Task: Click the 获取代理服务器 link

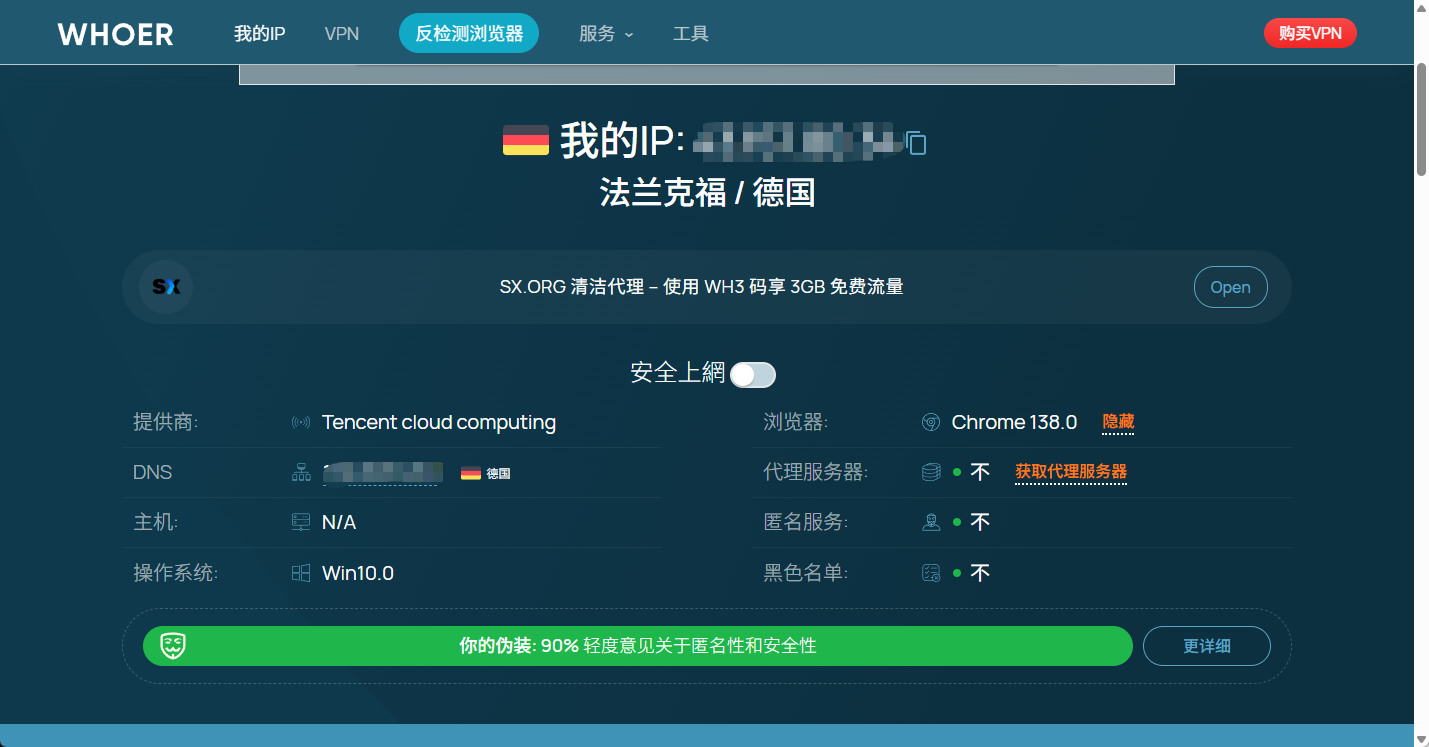Action: click(x=1071, y=472)
